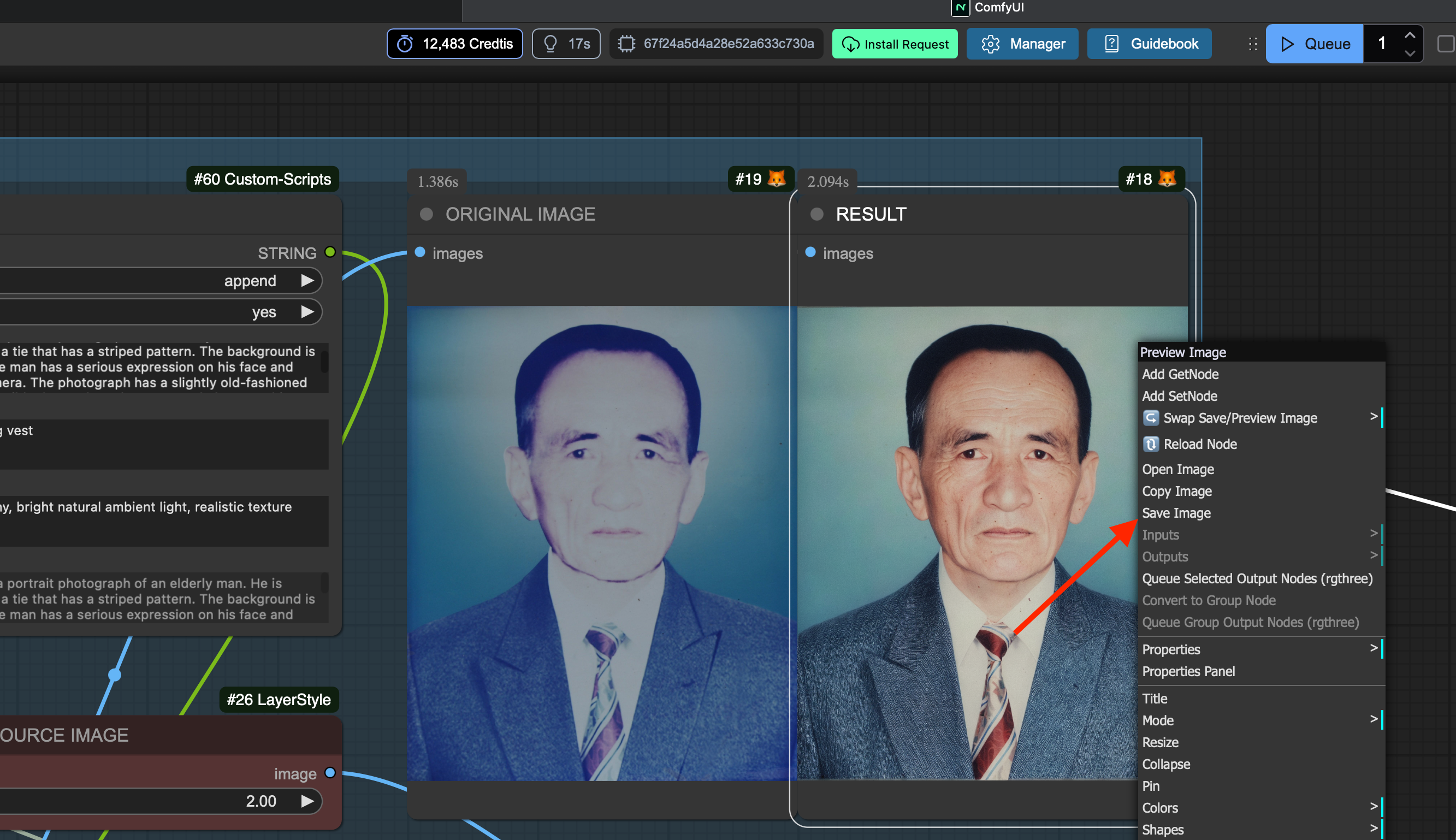
Task: Click the credits timer icon
Action: coord(405,44)
